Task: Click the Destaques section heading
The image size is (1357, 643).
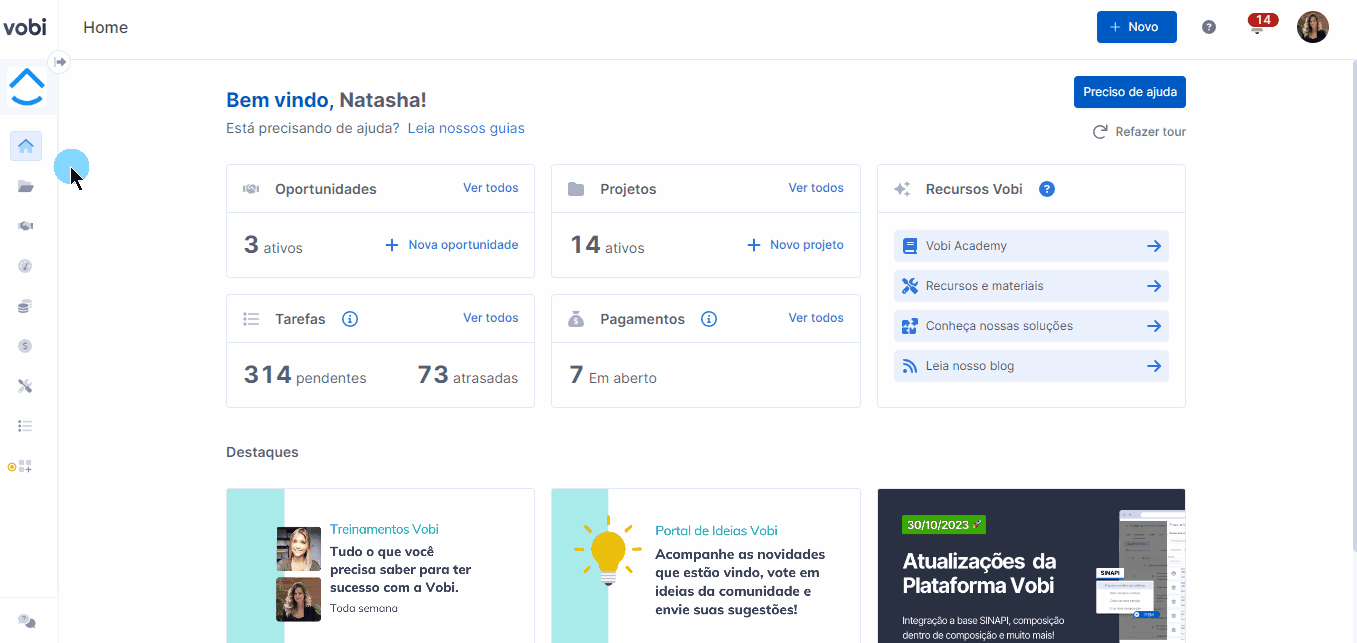Action: 262,452
